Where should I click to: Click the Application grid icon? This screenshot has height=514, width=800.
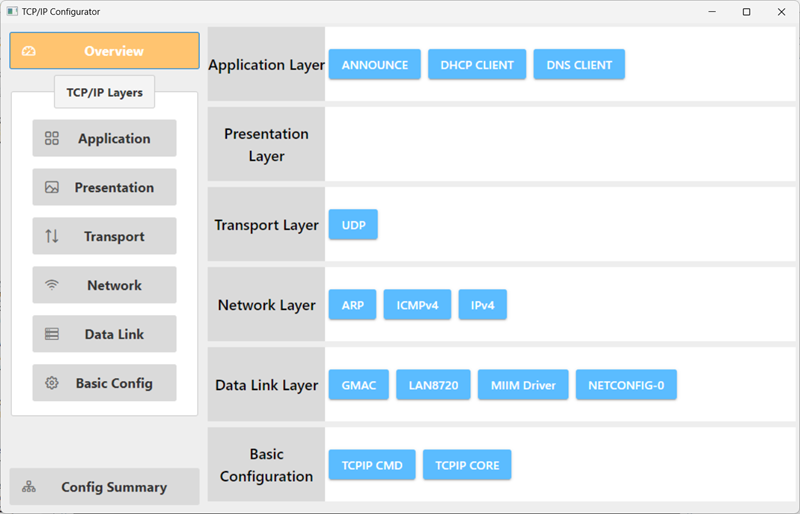52,138
